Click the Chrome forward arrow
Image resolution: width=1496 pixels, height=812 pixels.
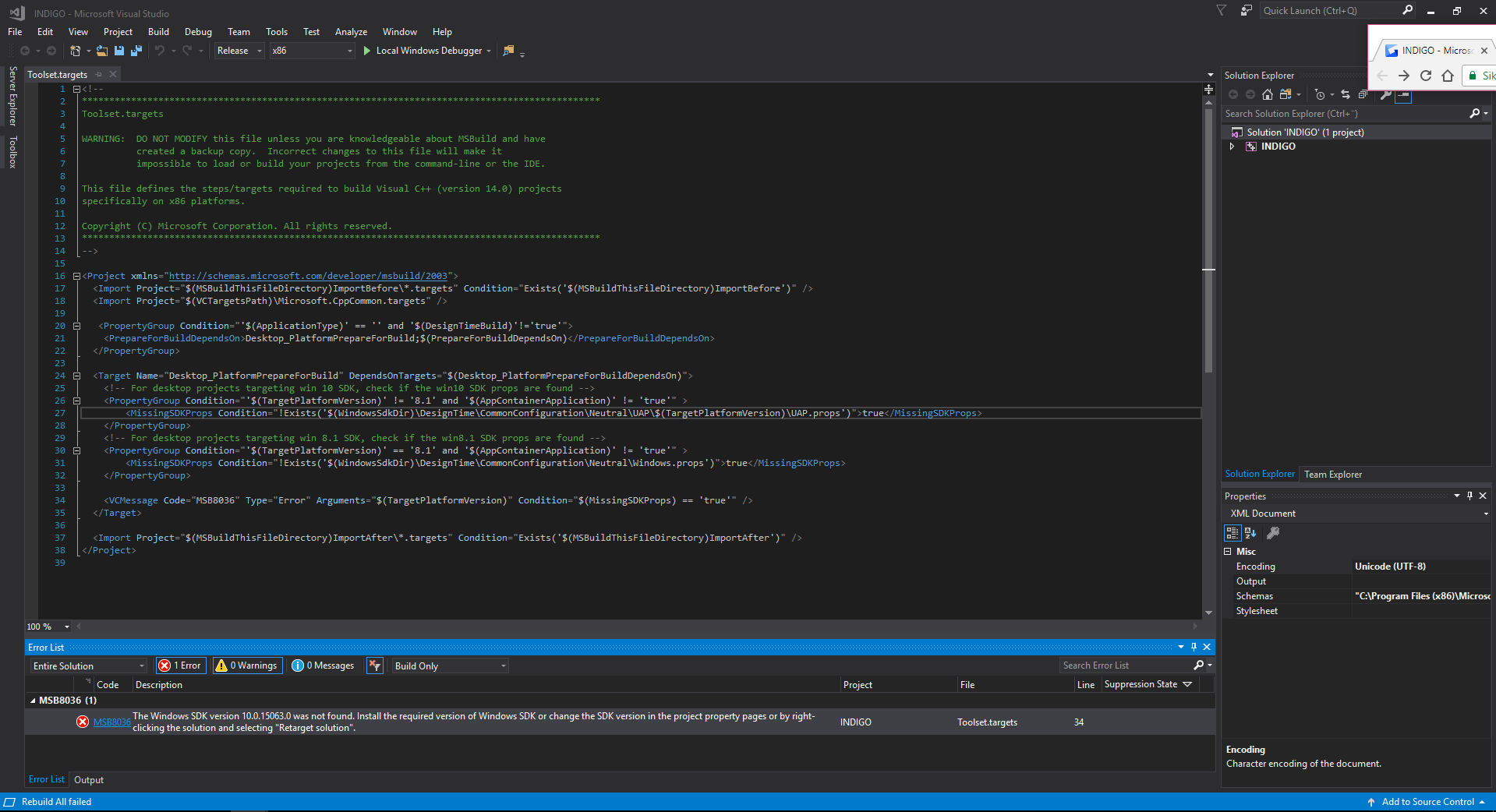[x=1404, y=76]
